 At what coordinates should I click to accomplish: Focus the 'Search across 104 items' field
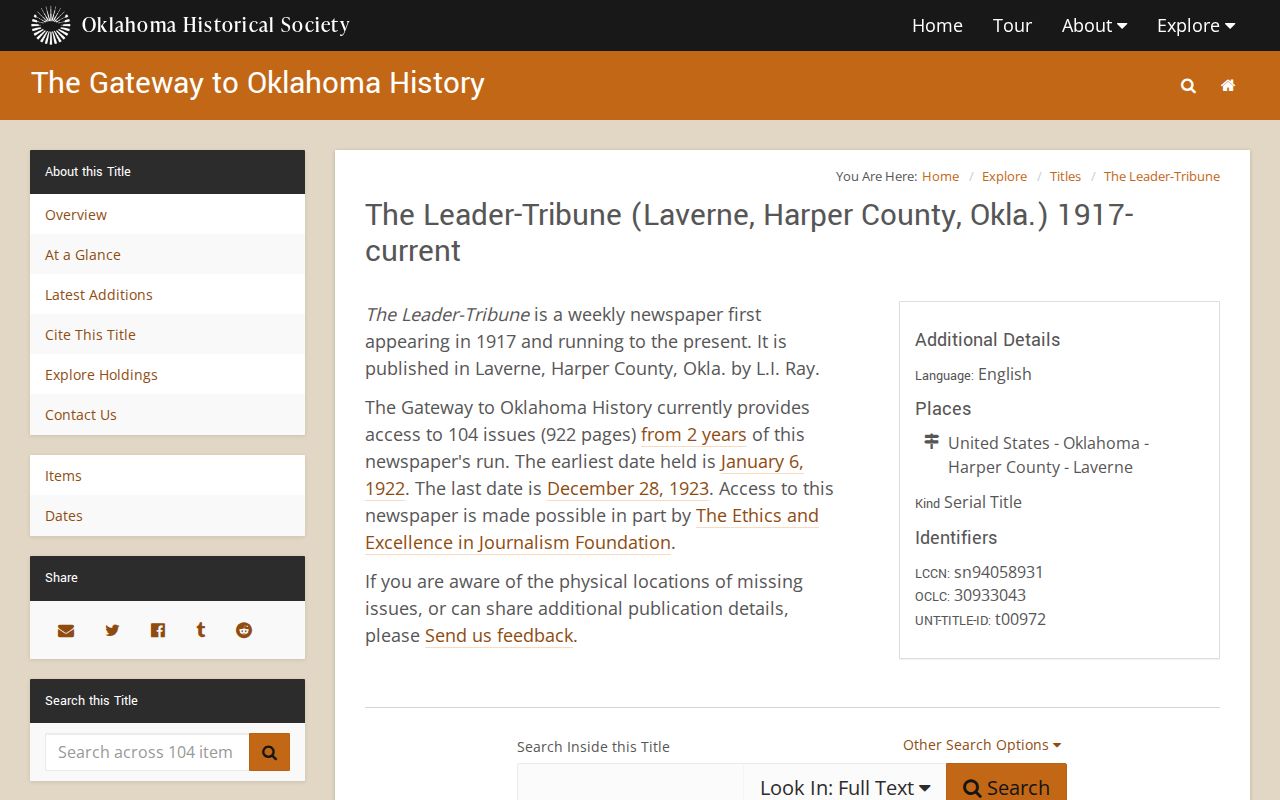click(x=147, y=752)
